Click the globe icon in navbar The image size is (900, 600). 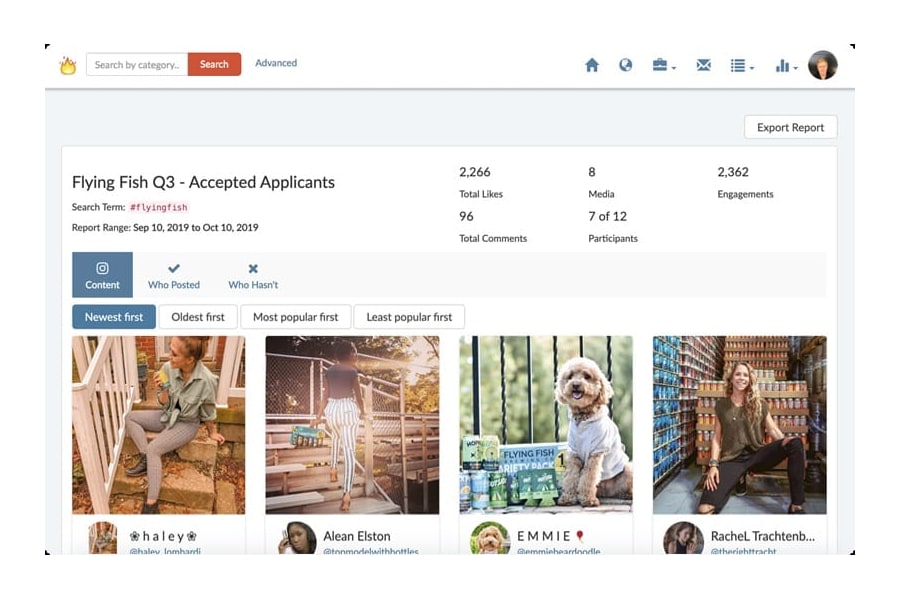[x=626, y=65]
